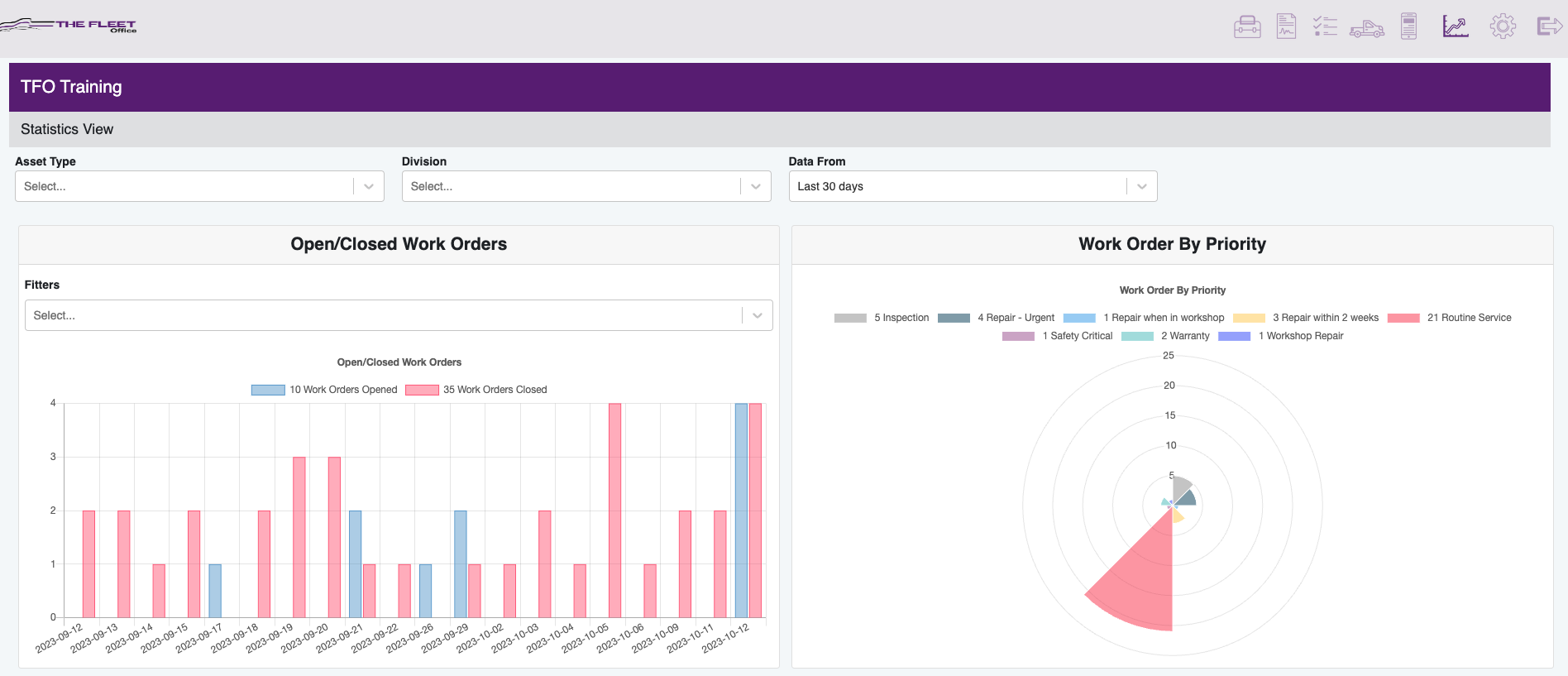Click the 2023-10-05 date axis label
1568x676 pixels.
pos(586,638)
